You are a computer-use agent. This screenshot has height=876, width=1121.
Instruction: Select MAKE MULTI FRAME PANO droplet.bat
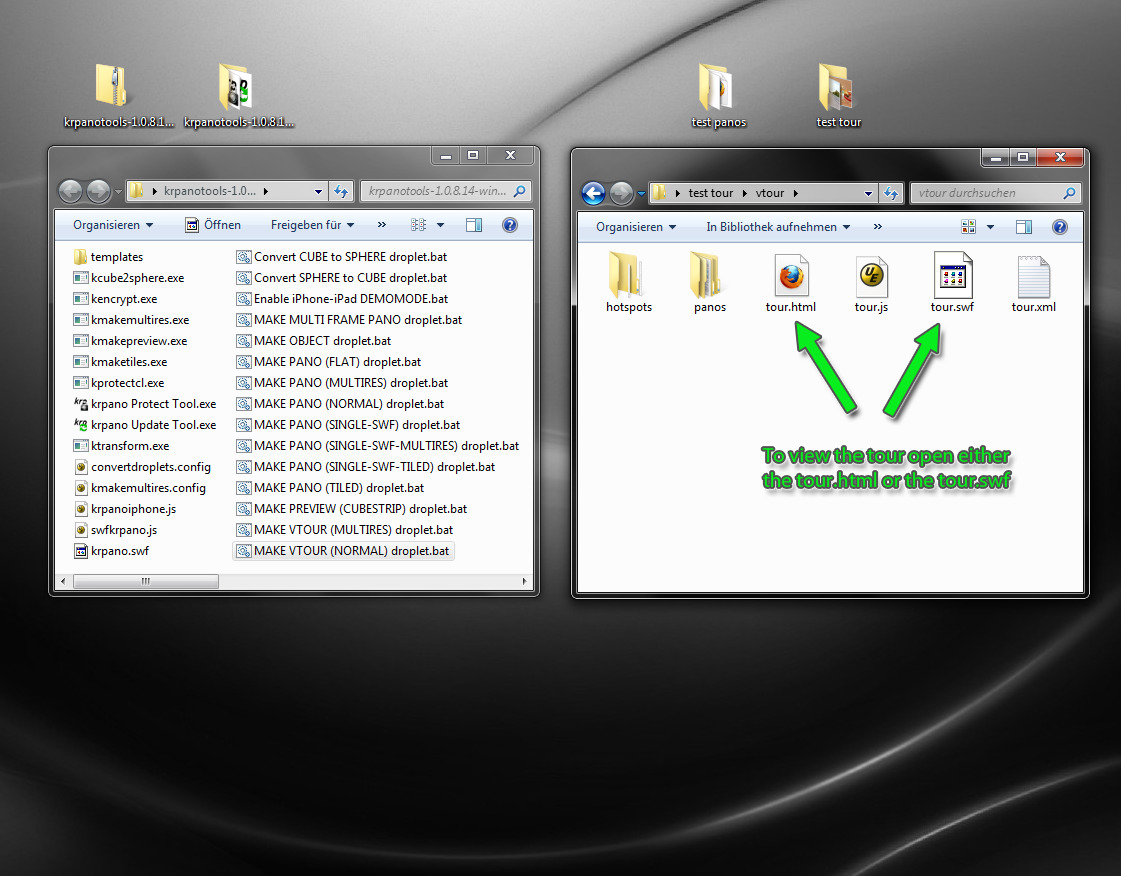pyautogui.click(x=349, y=320)
